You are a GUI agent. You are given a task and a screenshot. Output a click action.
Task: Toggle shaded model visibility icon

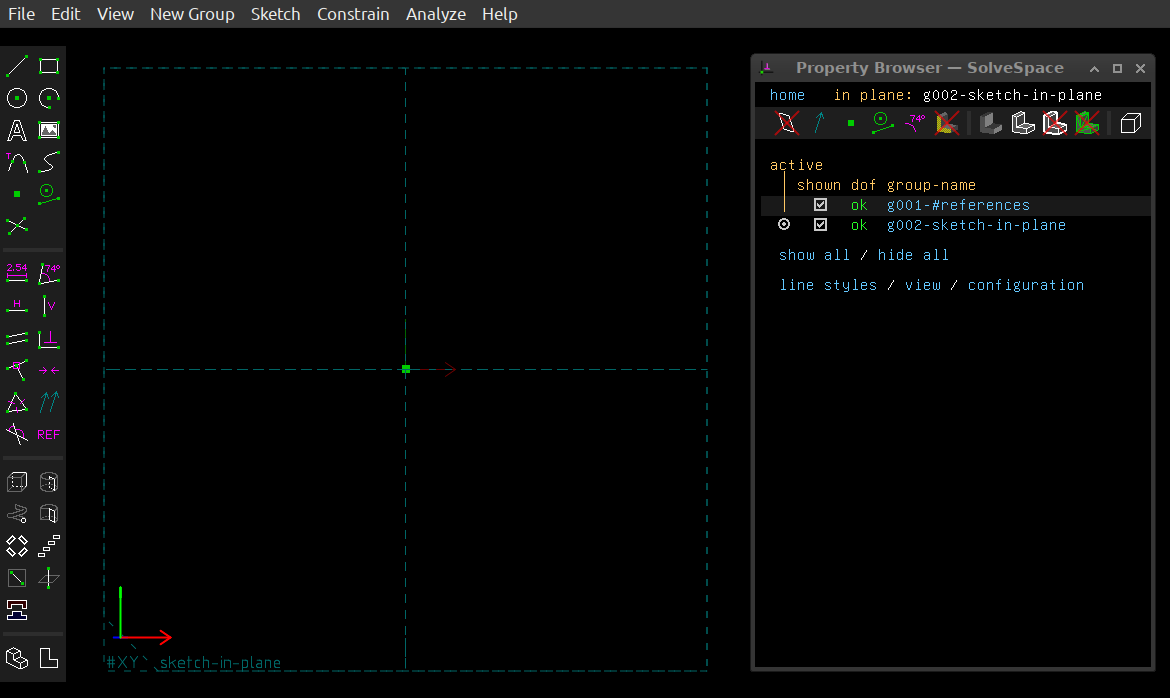click(x=990, y=123)
